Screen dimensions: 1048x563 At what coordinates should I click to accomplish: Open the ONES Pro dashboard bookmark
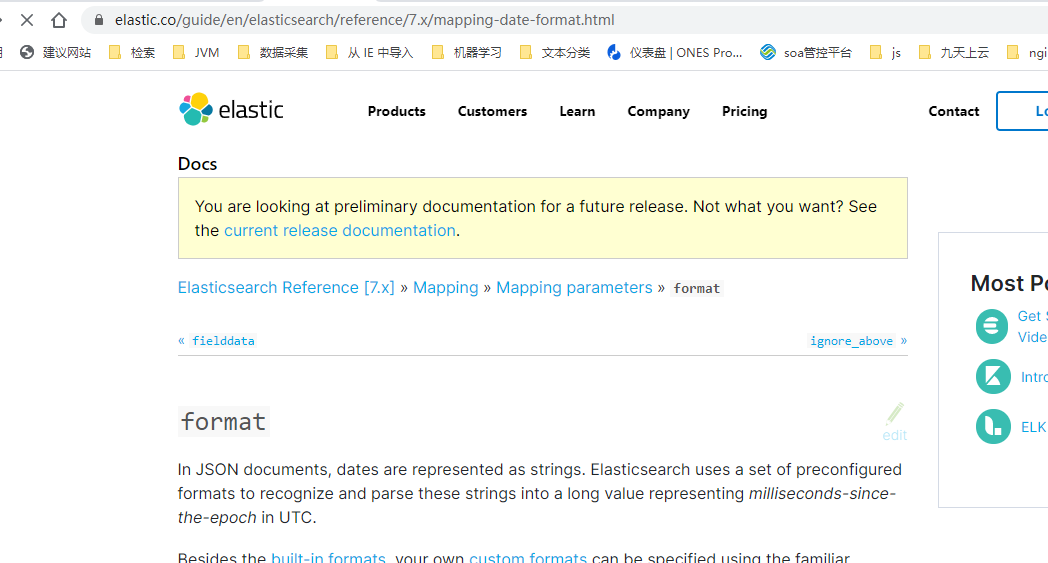pyautogui.click(x=674, y=52)
